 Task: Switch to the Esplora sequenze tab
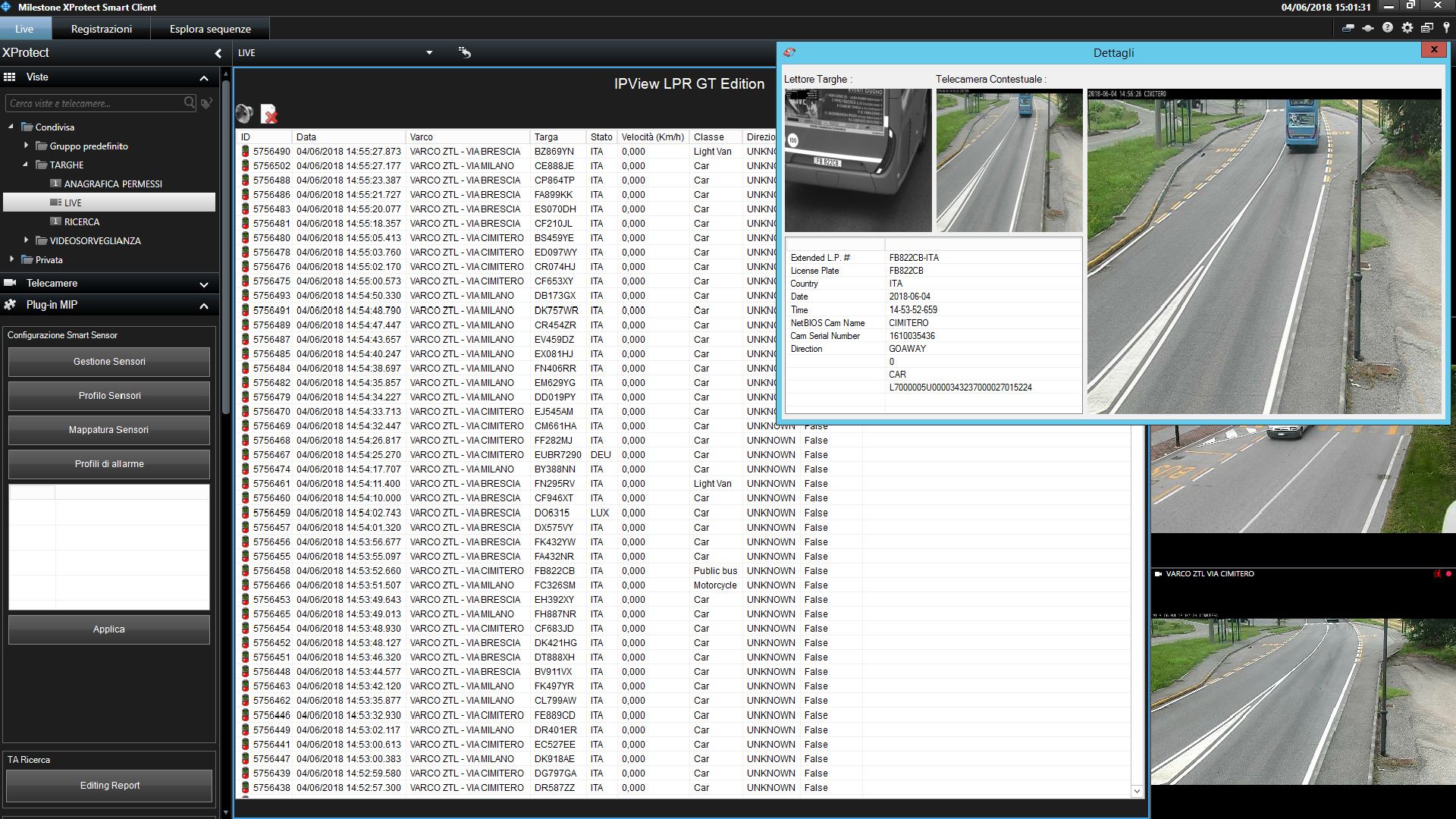(210, 29)
